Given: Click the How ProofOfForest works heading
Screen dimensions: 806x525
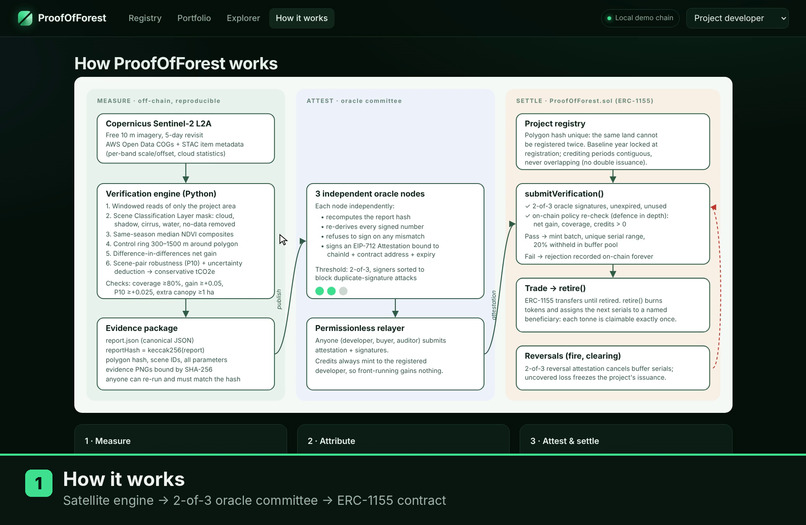Looking at the screenshot, I should click(x=176, y=63).
